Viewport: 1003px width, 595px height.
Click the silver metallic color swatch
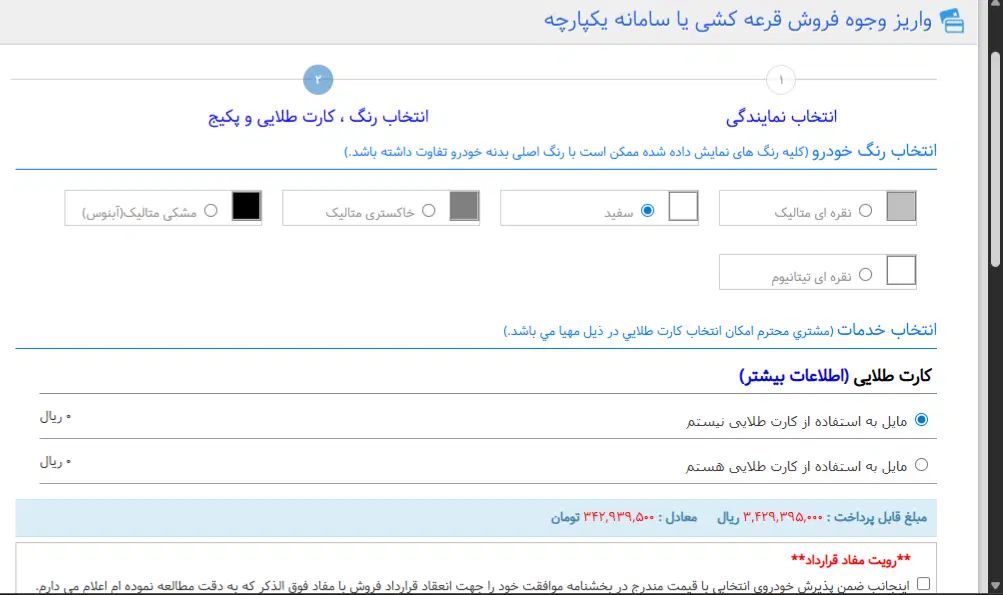[901, 207]
